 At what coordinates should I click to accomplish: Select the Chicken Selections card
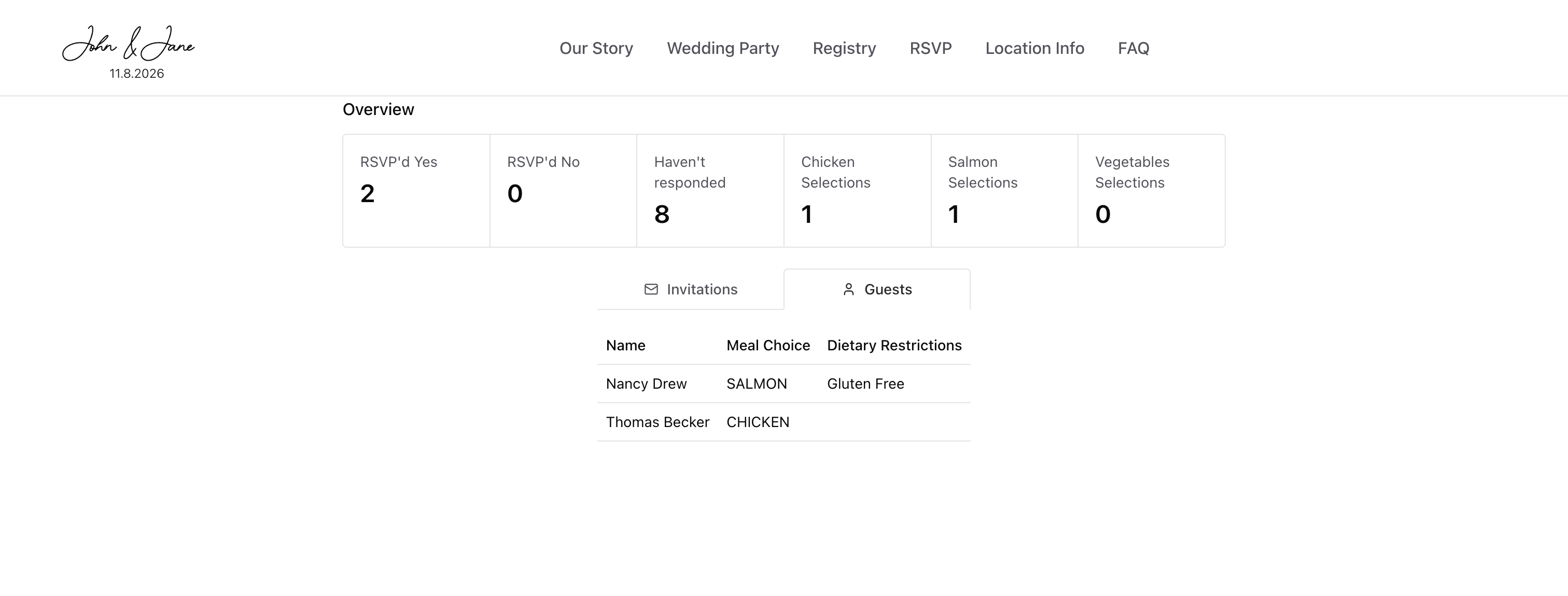coord(857,190)
